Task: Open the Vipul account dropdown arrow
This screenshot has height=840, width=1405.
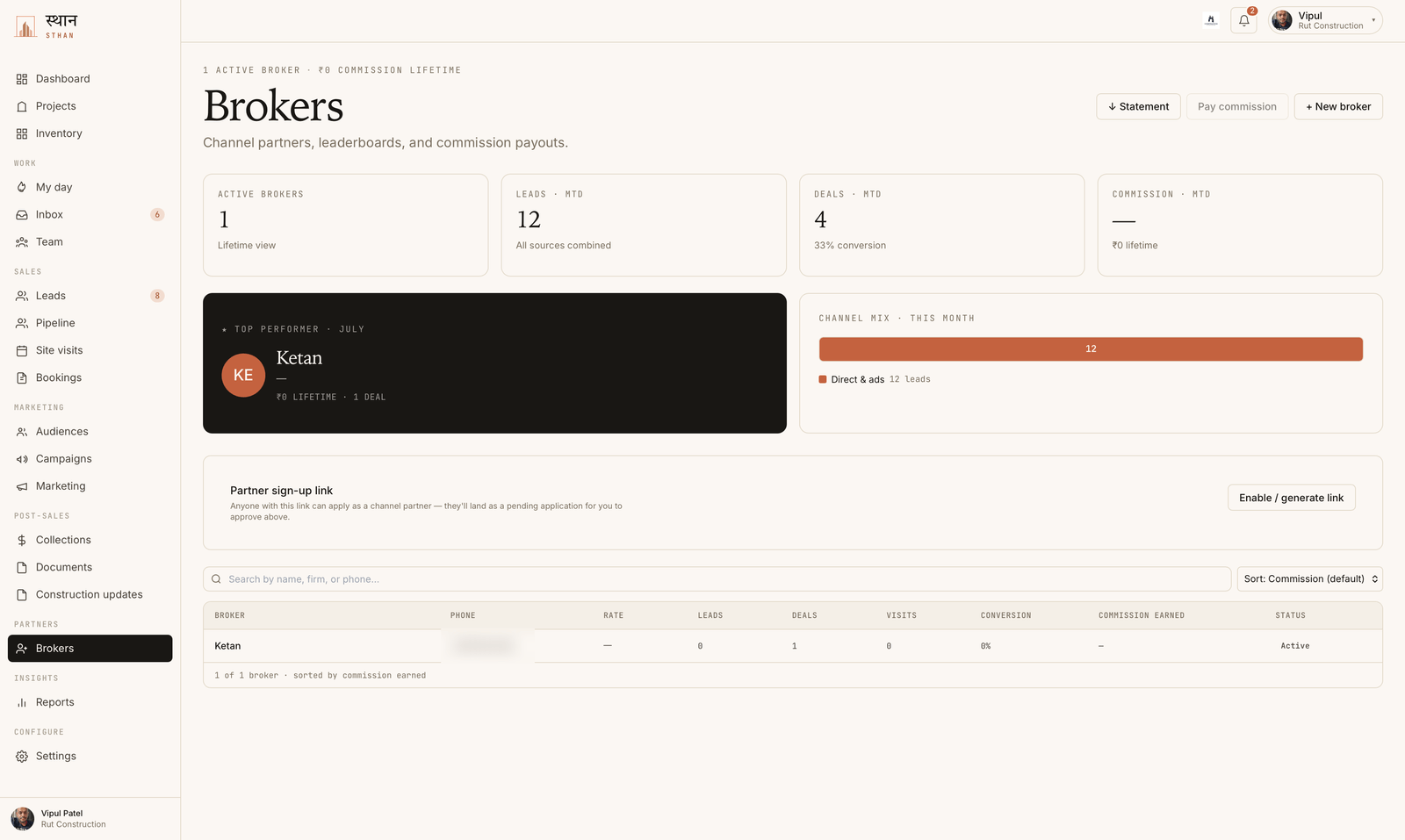Action: pyautogui.click(x=1373, y=20)
